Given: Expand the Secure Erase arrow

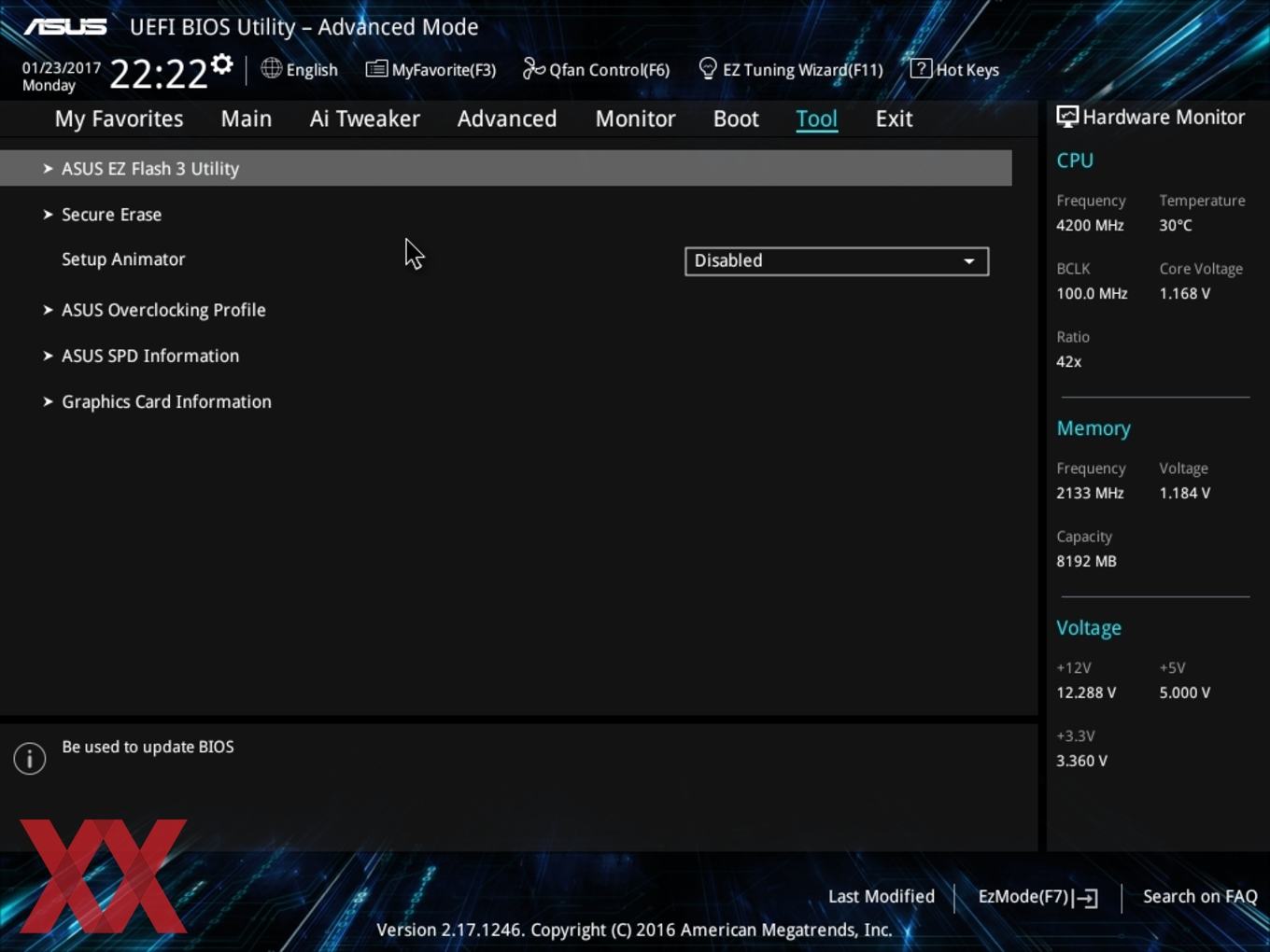Looking at the screenshot, I should click(48, 215).
